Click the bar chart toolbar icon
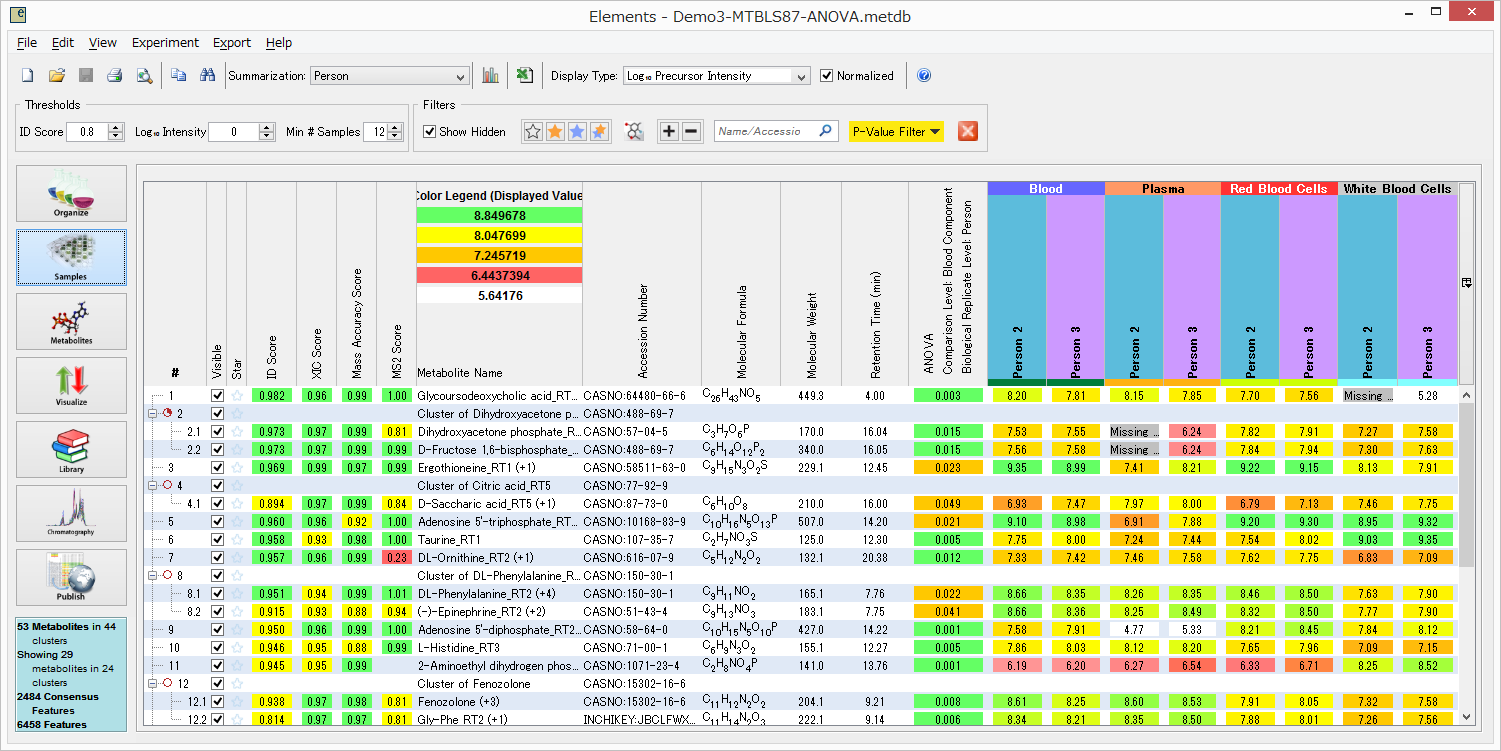1501x751 pixels. pos(491,76)
